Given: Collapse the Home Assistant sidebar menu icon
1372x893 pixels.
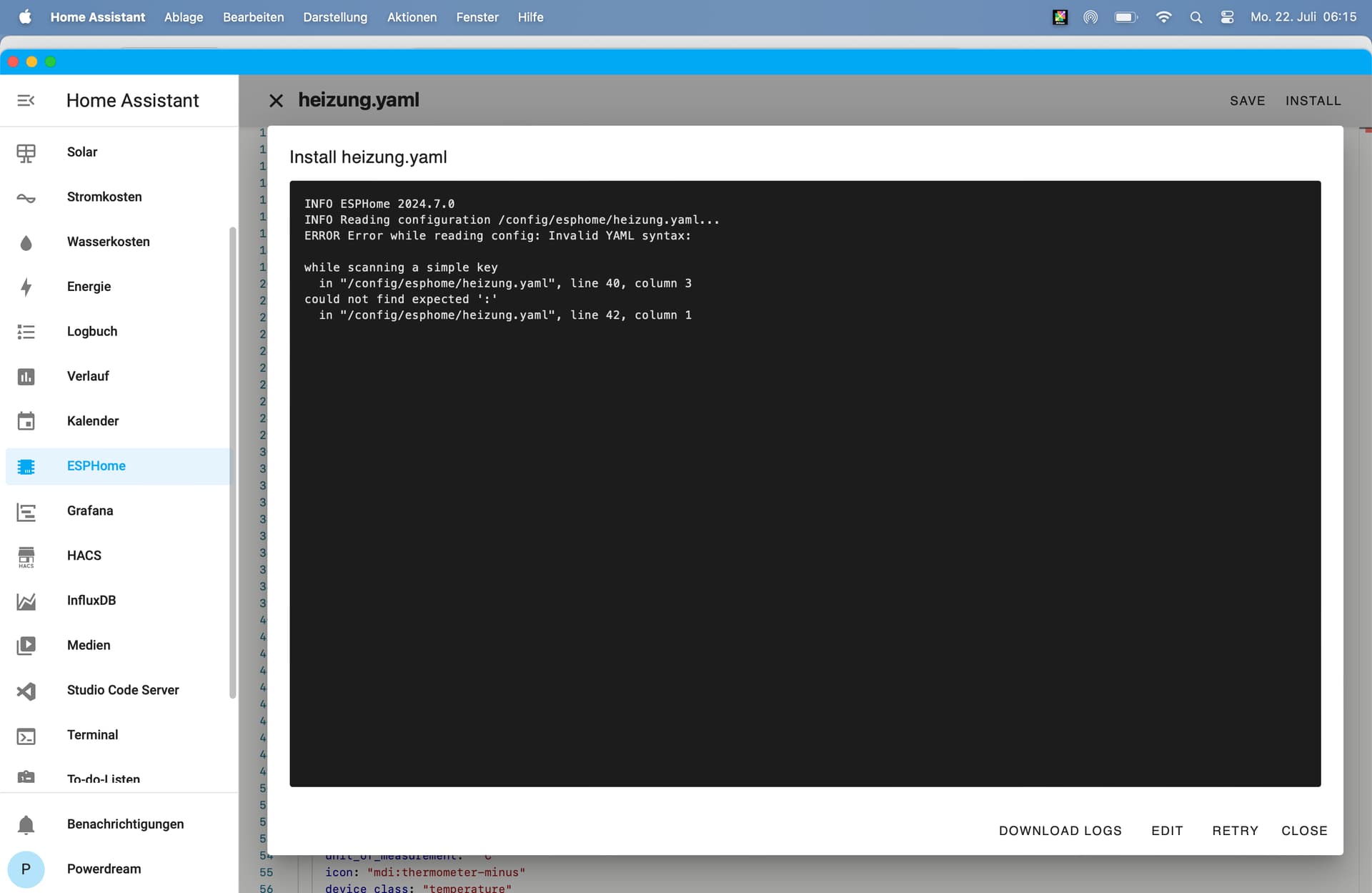Looking at the screenshot, I should (x=26, y=101).
